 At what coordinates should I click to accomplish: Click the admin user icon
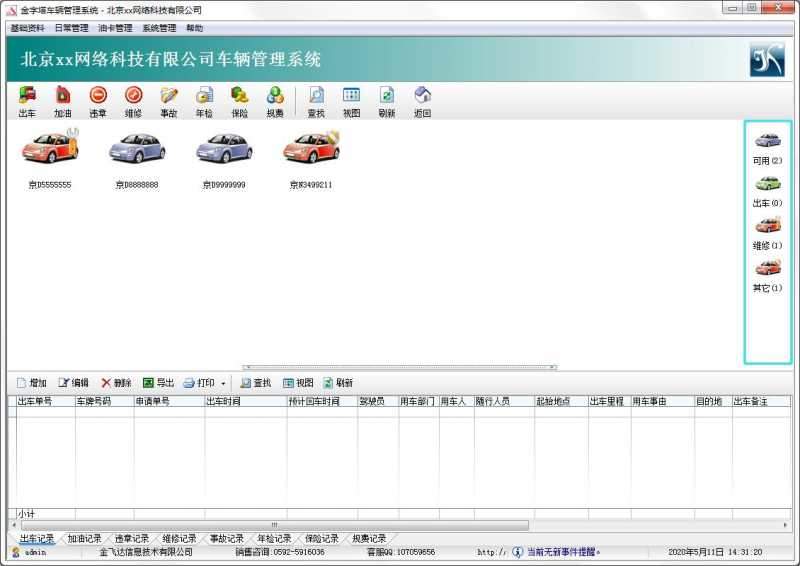point(15,552)
